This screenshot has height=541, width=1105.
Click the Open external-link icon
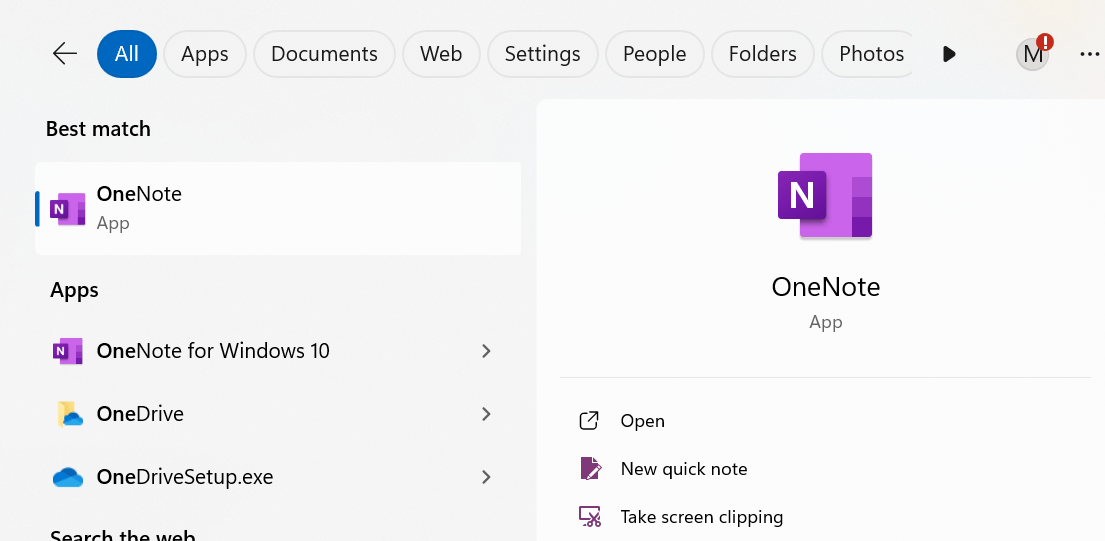tap(589, 421)
